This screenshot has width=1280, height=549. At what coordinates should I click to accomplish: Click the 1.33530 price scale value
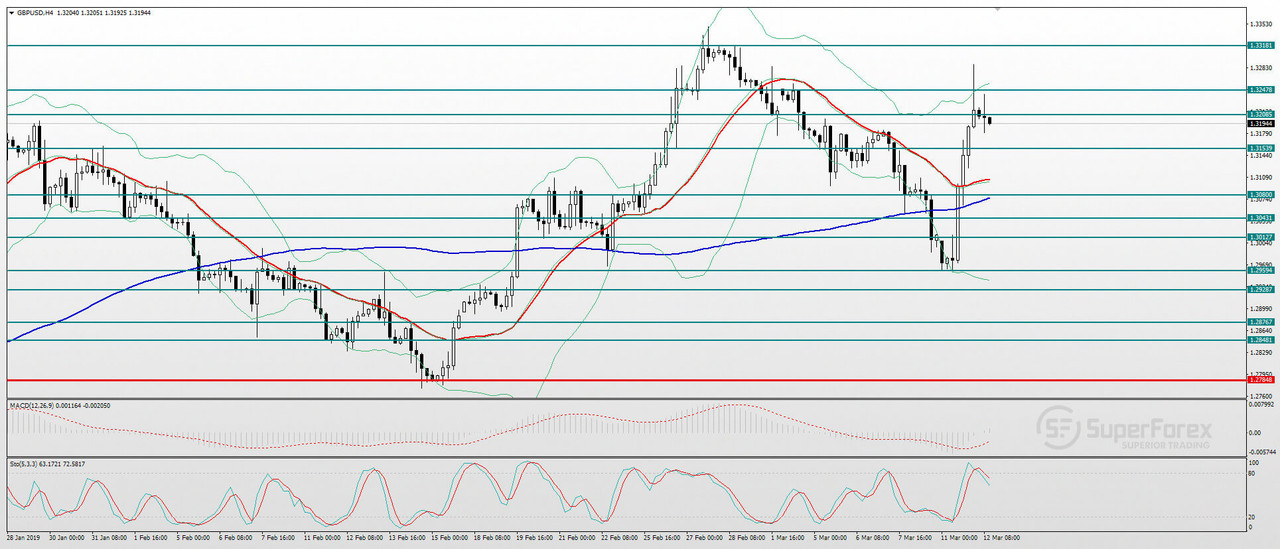tap(1261, 24)
